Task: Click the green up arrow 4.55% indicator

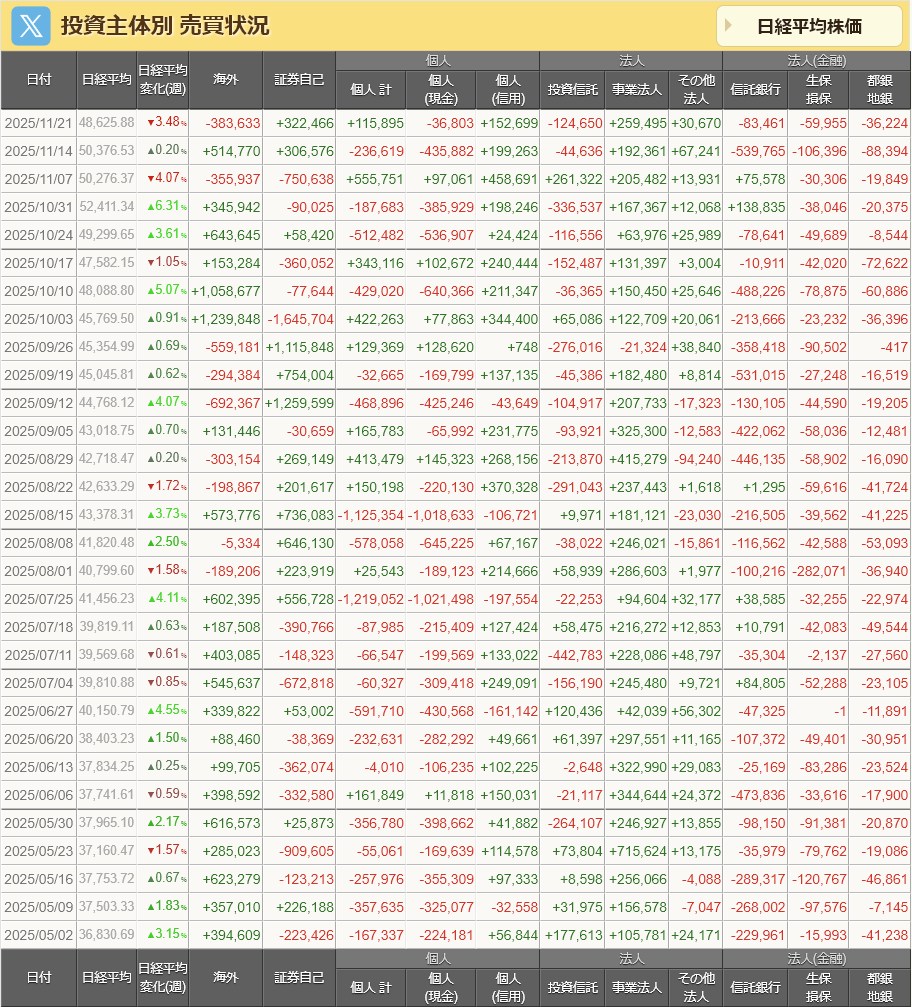Action: coord(162,710)
